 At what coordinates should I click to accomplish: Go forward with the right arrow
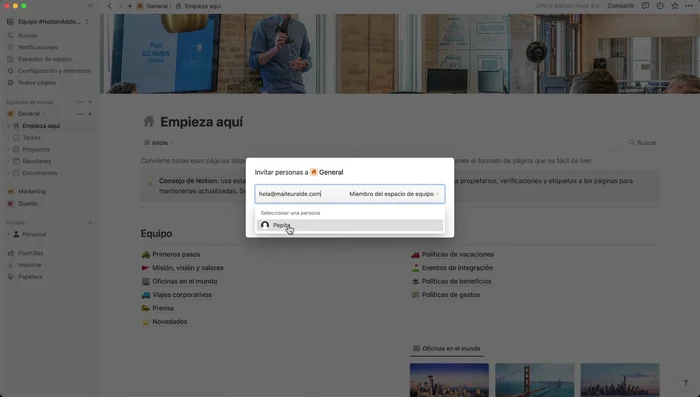(x=120, y=6)
